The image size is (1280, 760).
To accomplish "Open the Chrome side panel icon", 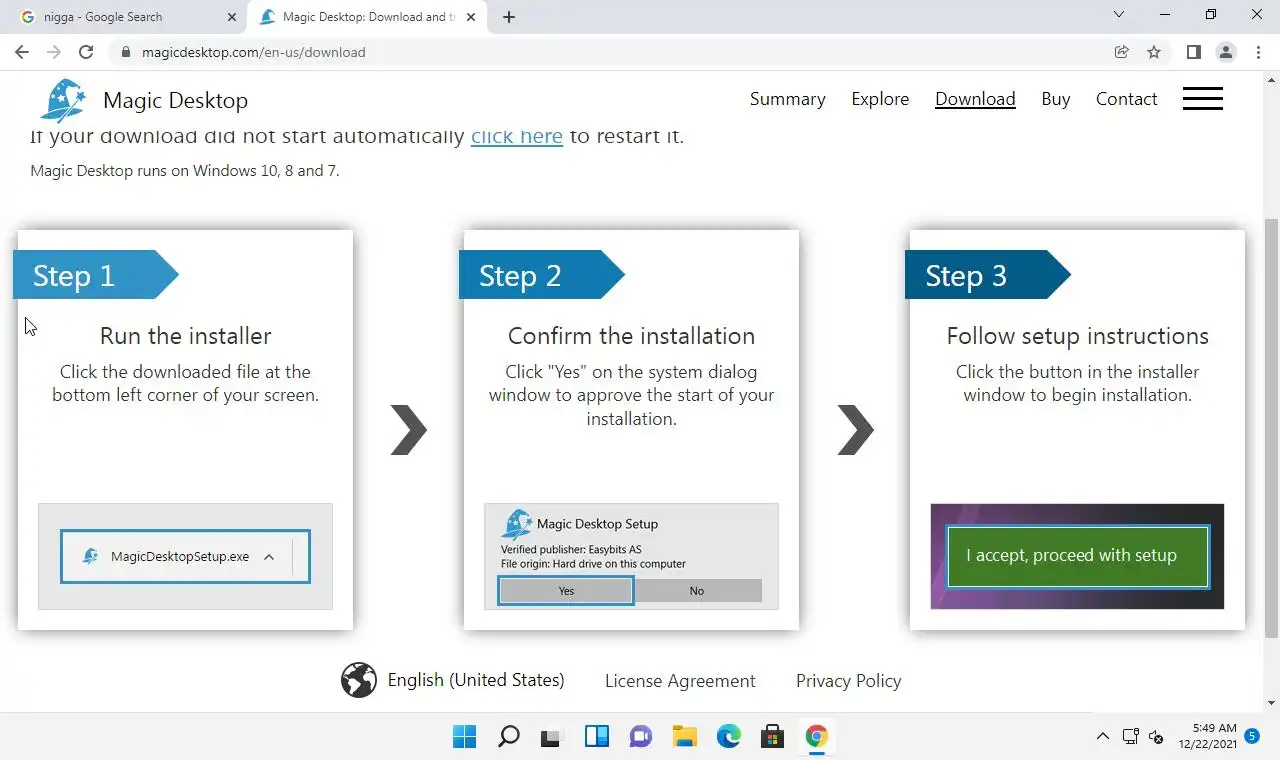I will (x=1193, y=52).
